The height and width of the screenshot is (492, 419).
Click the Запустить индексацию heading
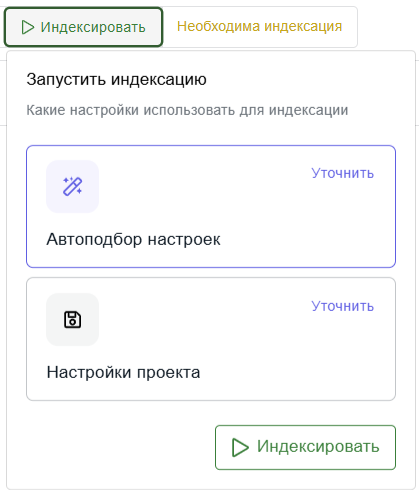[x=116, y=79]
